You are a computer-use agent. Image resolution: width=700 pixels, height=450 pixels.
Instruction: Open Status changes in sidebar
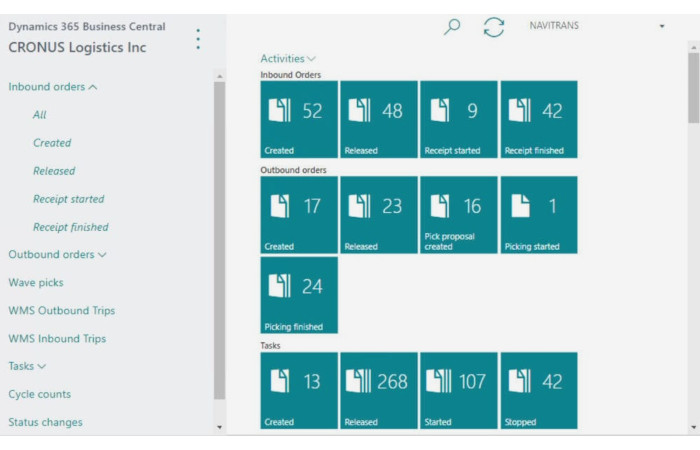tap(45, 422)
